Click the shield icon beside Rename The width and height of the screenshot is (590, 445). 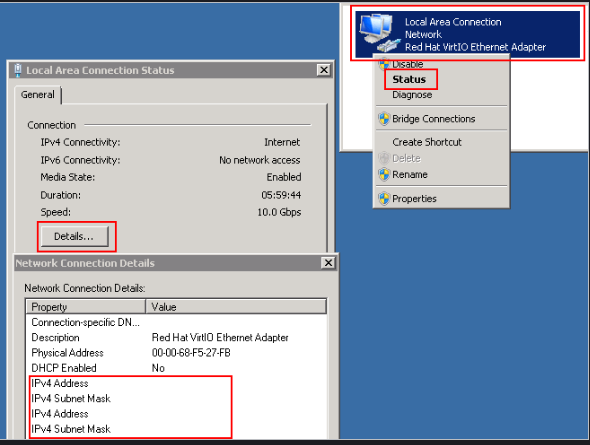(384, 175)
